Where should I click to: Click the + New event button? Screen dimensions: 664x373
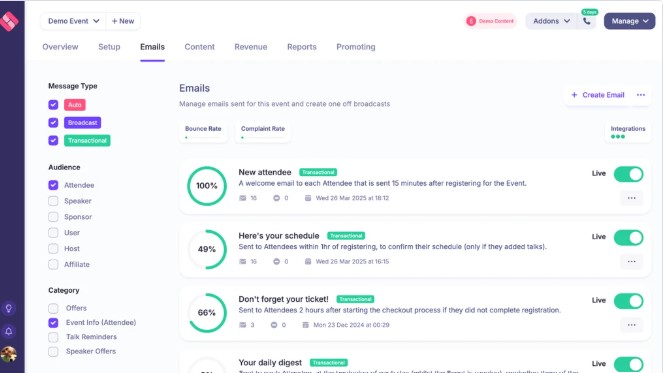click(x=123, y=21)
